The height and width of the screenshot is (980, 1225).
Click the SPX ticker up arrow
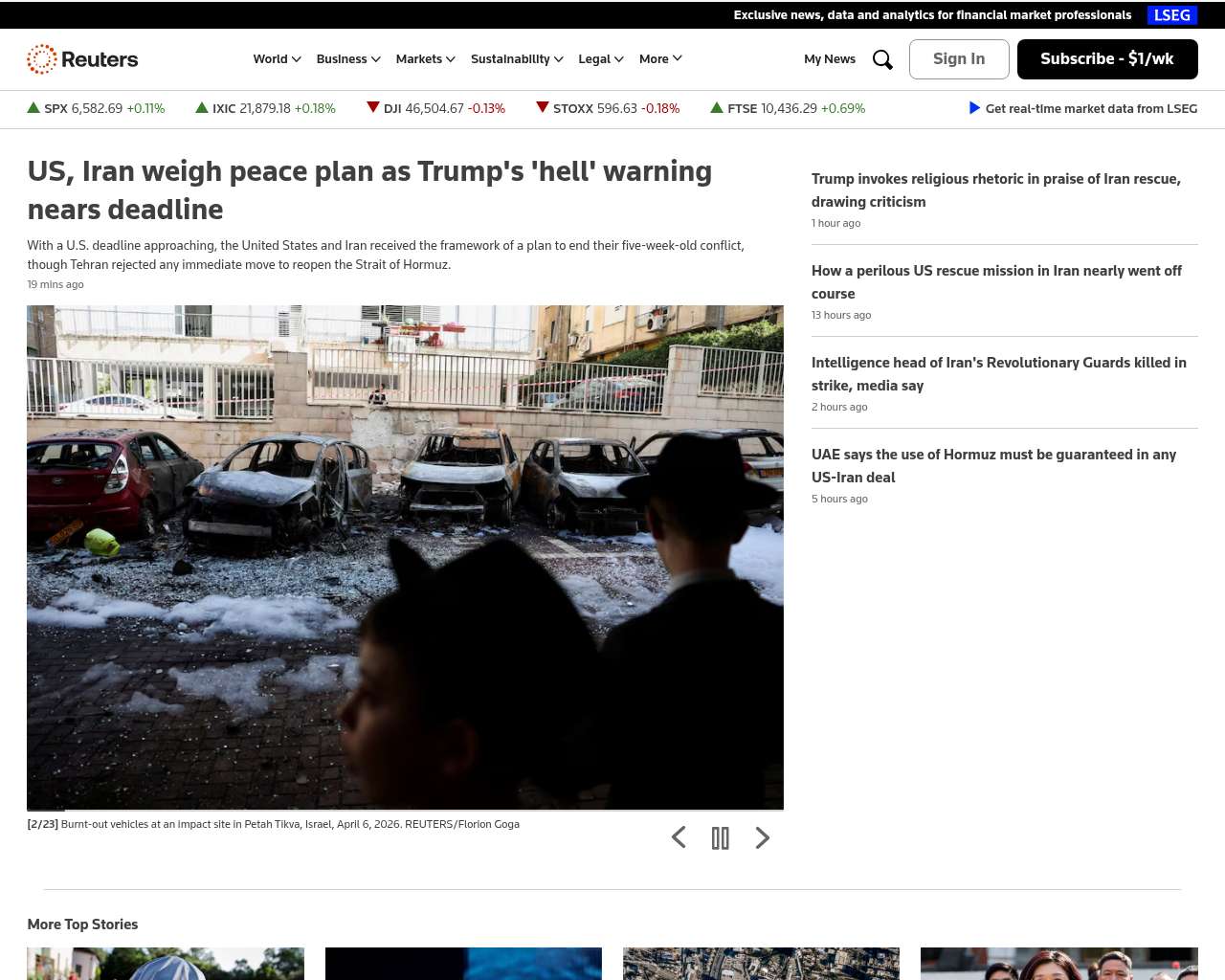pyautogui.click(x=33, y=108)
